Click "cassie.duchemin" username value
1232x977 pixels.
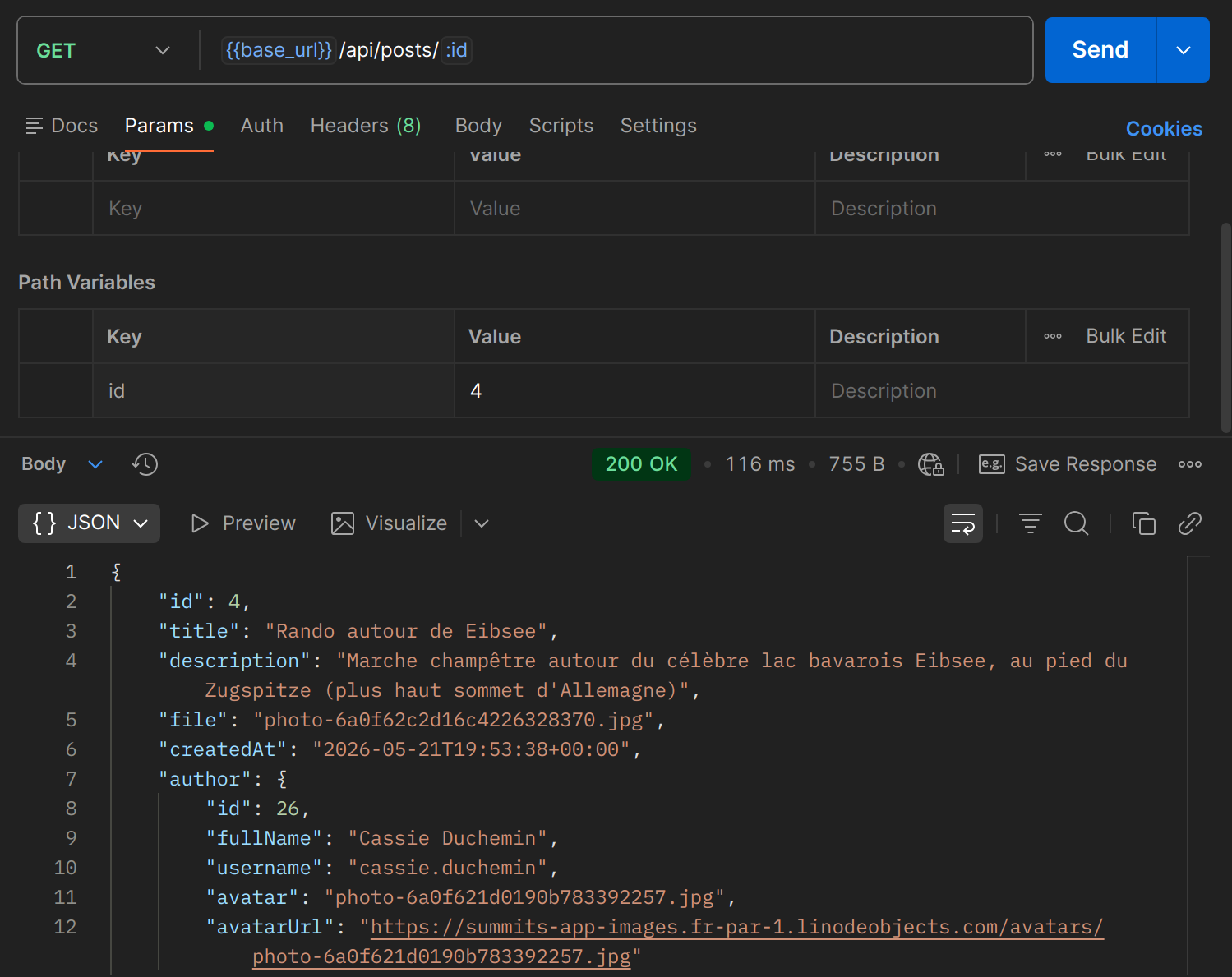(448, 868)
